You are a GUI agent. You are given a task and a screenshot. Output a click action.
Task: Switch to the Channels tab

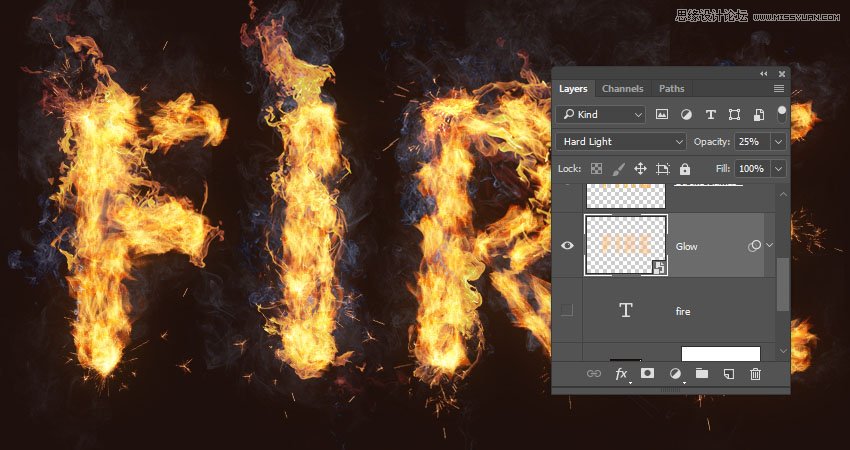point(622,88)
